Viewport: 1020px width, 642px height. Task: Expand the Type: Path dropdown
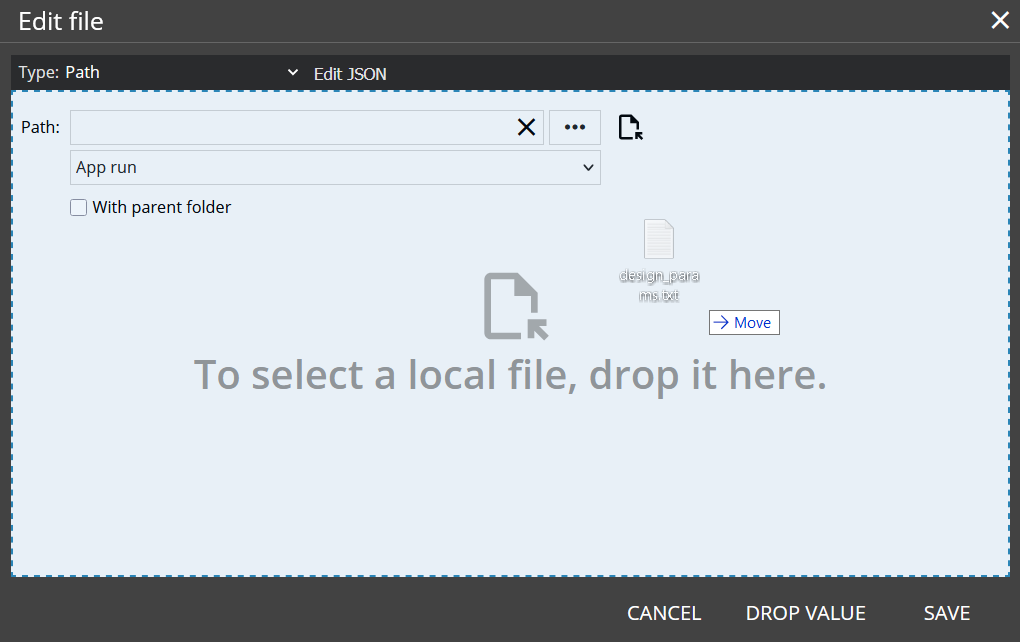[160, 72]
